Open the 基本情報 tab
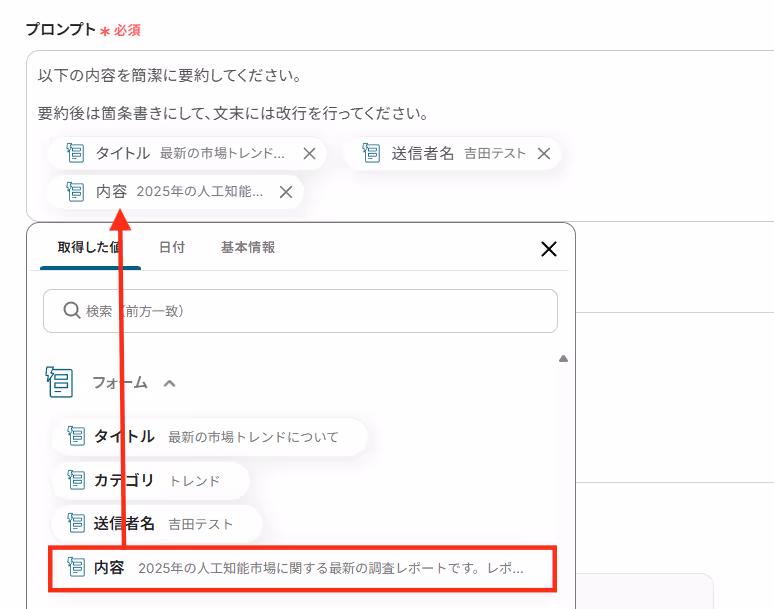The width and height of the screenshot is (774, 609). [x=248, y=247]
